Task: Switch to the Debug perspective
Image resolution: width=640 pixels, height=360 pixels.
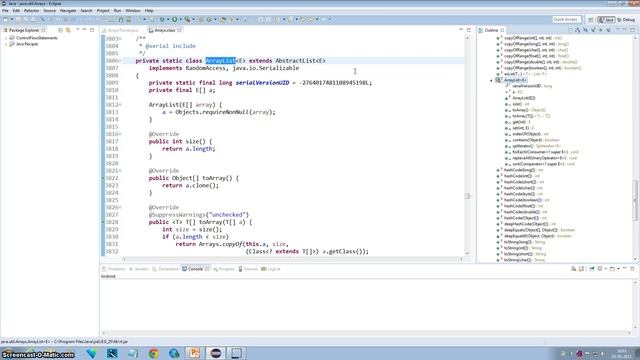Action: click(626, 20)
